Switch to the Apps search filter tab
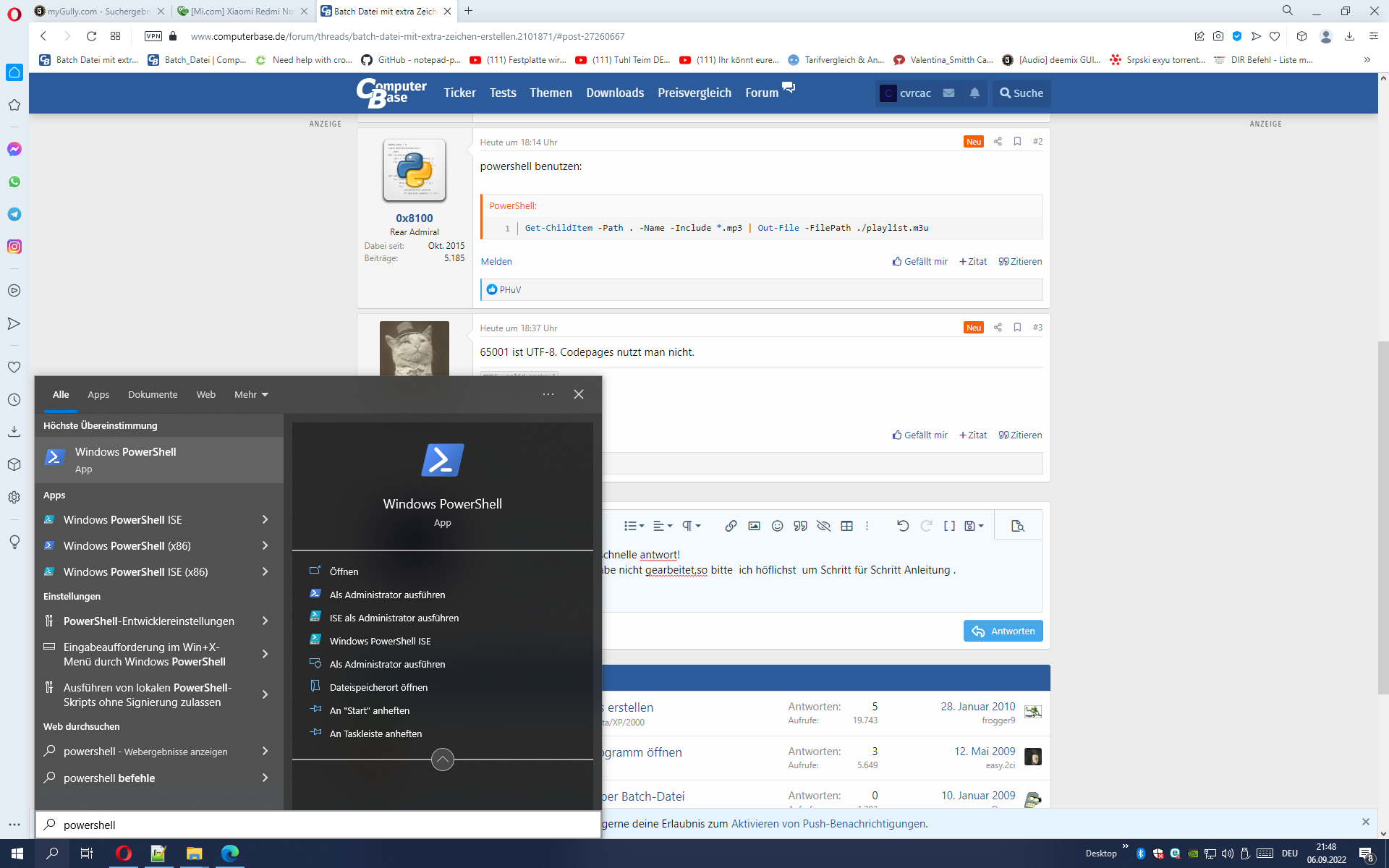 click(x=98, y=394)
